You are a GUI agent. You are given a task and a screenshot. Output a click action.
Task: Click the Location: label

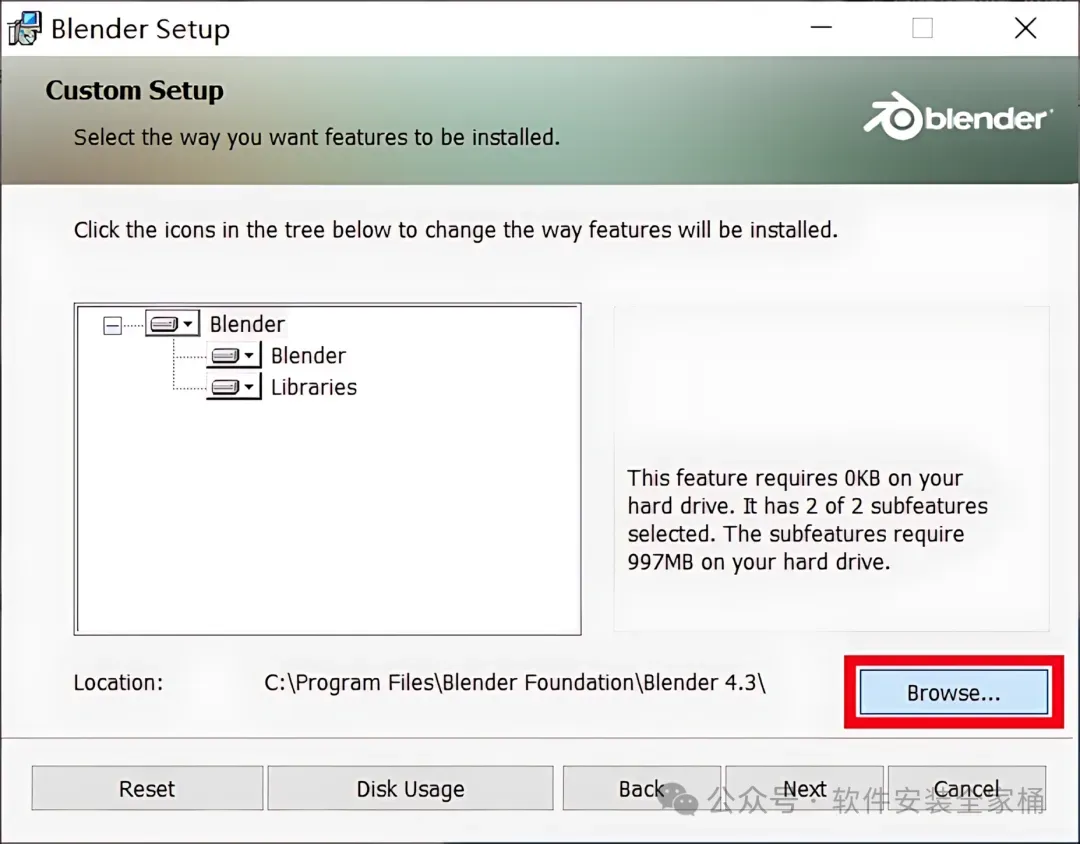pyautogui.click(x=118, y=683)
